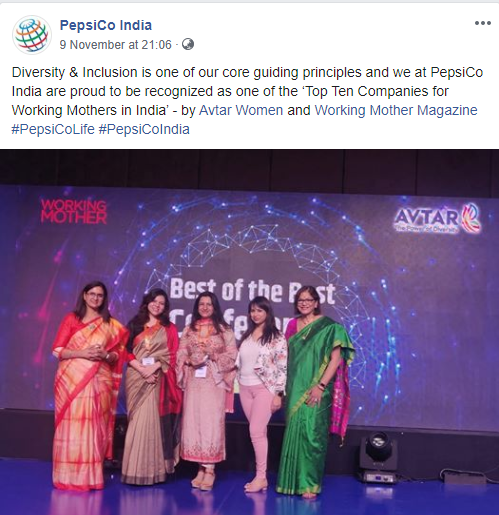Follow the Working Mother Magazine link
499x515 pixels.
point(396,110)
